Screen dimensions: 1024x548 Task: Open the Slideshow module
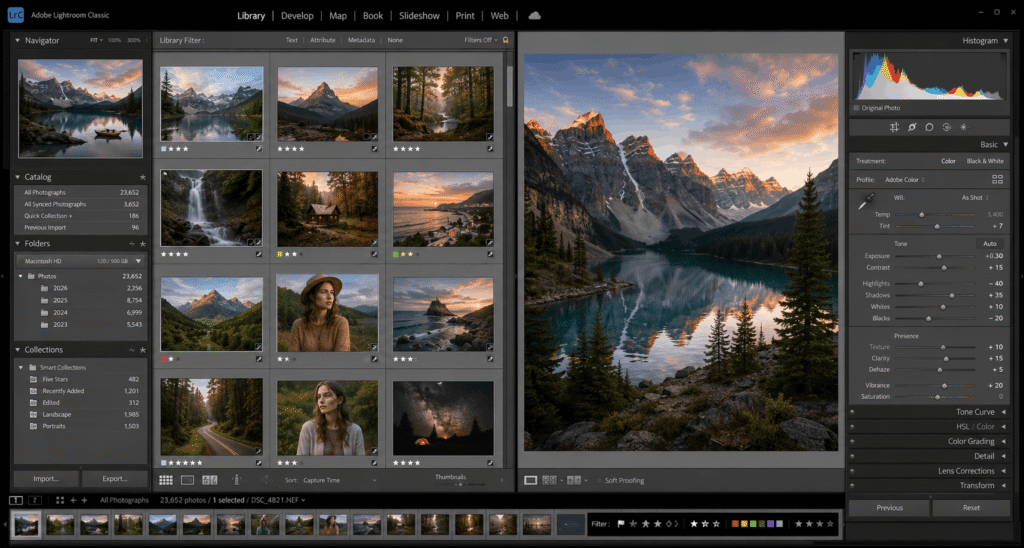click(419, 16)
